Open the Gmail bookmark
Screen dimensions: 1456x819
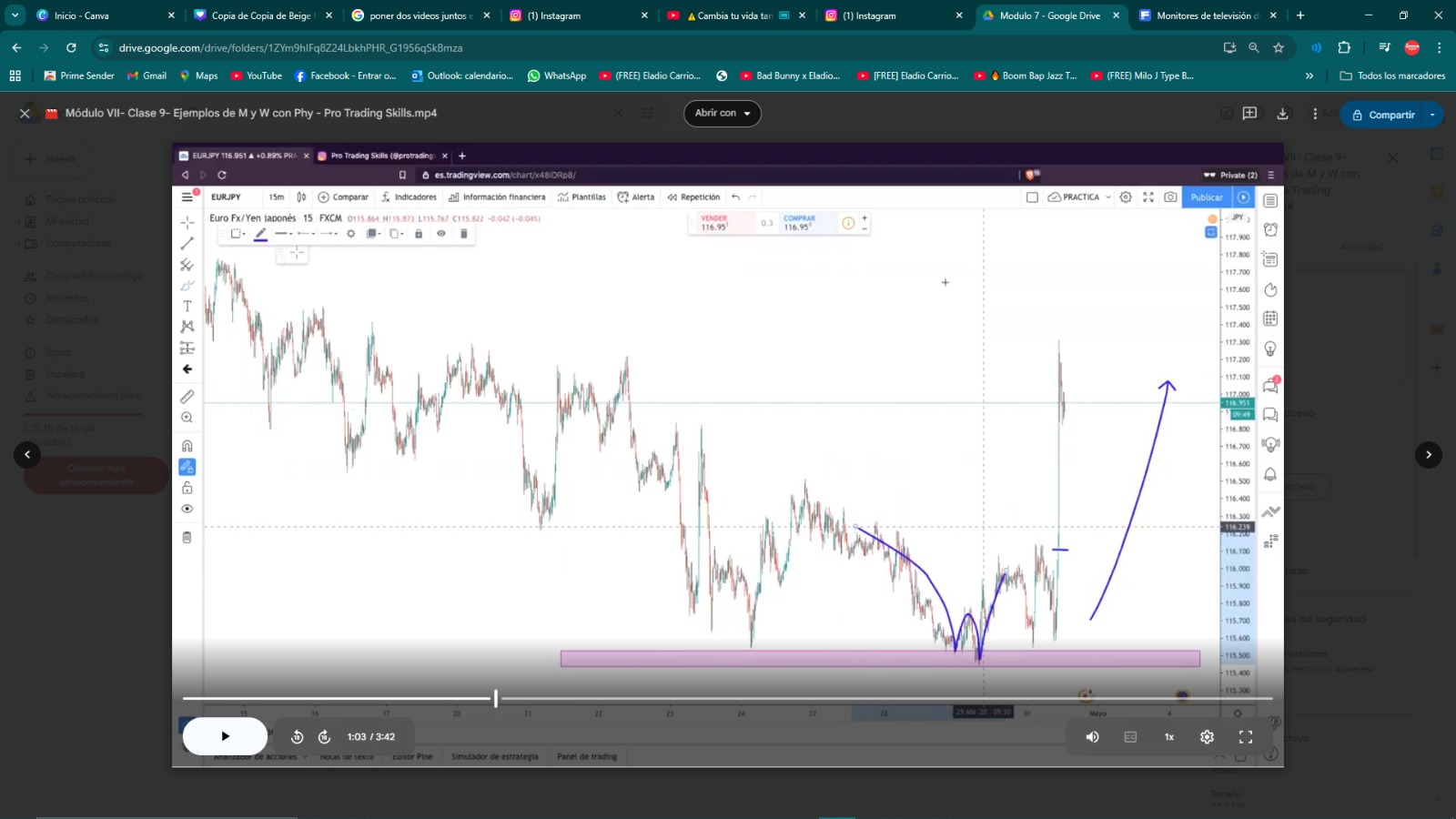(x=147, y=76)
